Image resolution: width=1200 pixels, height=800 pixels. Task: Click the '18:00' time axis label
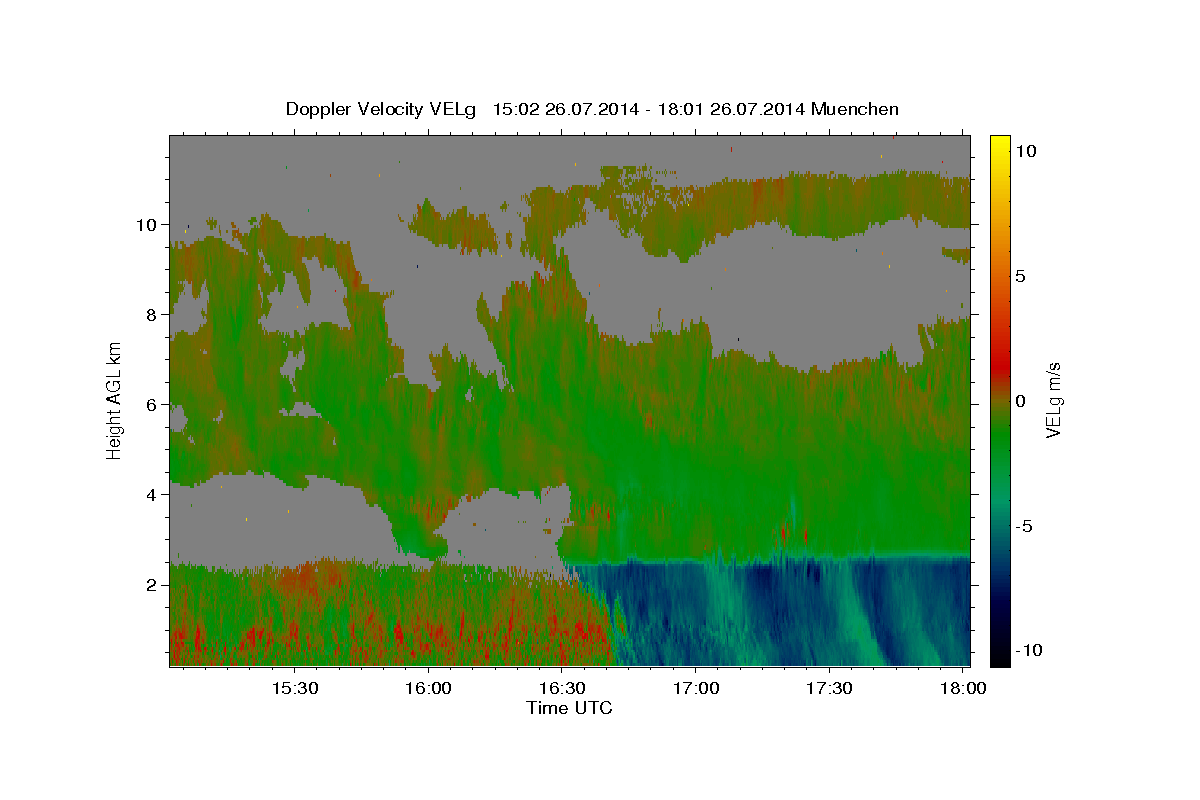coord(962,689)
